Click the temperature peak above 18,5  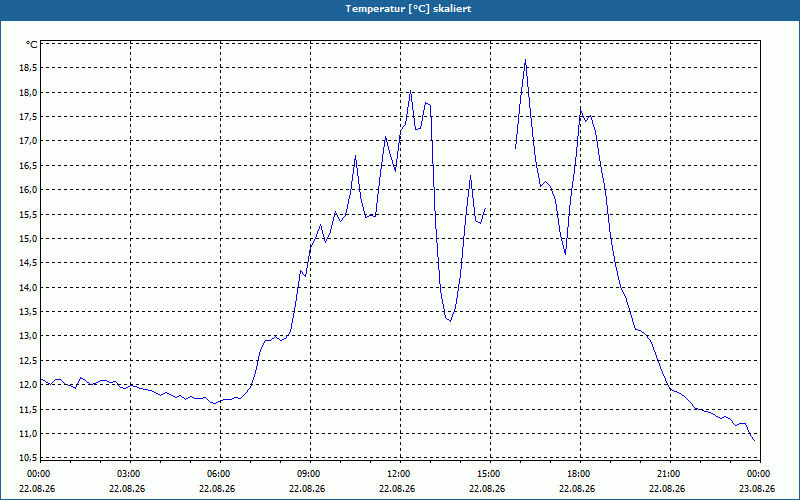[525, 60]
